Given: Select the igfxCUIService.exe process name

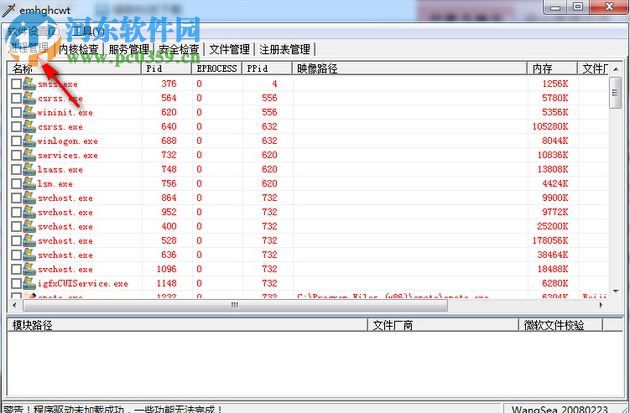Looking at the screenshot, I should [83, 284].
